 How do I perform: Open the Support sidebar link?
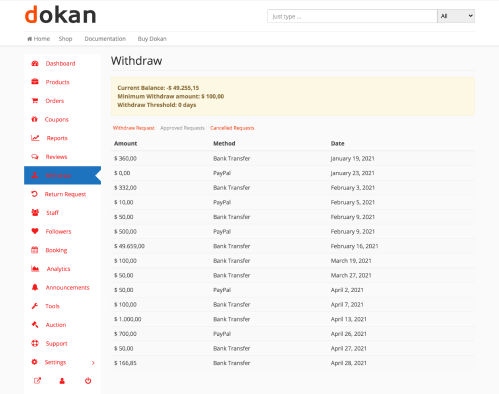(56, 343)
